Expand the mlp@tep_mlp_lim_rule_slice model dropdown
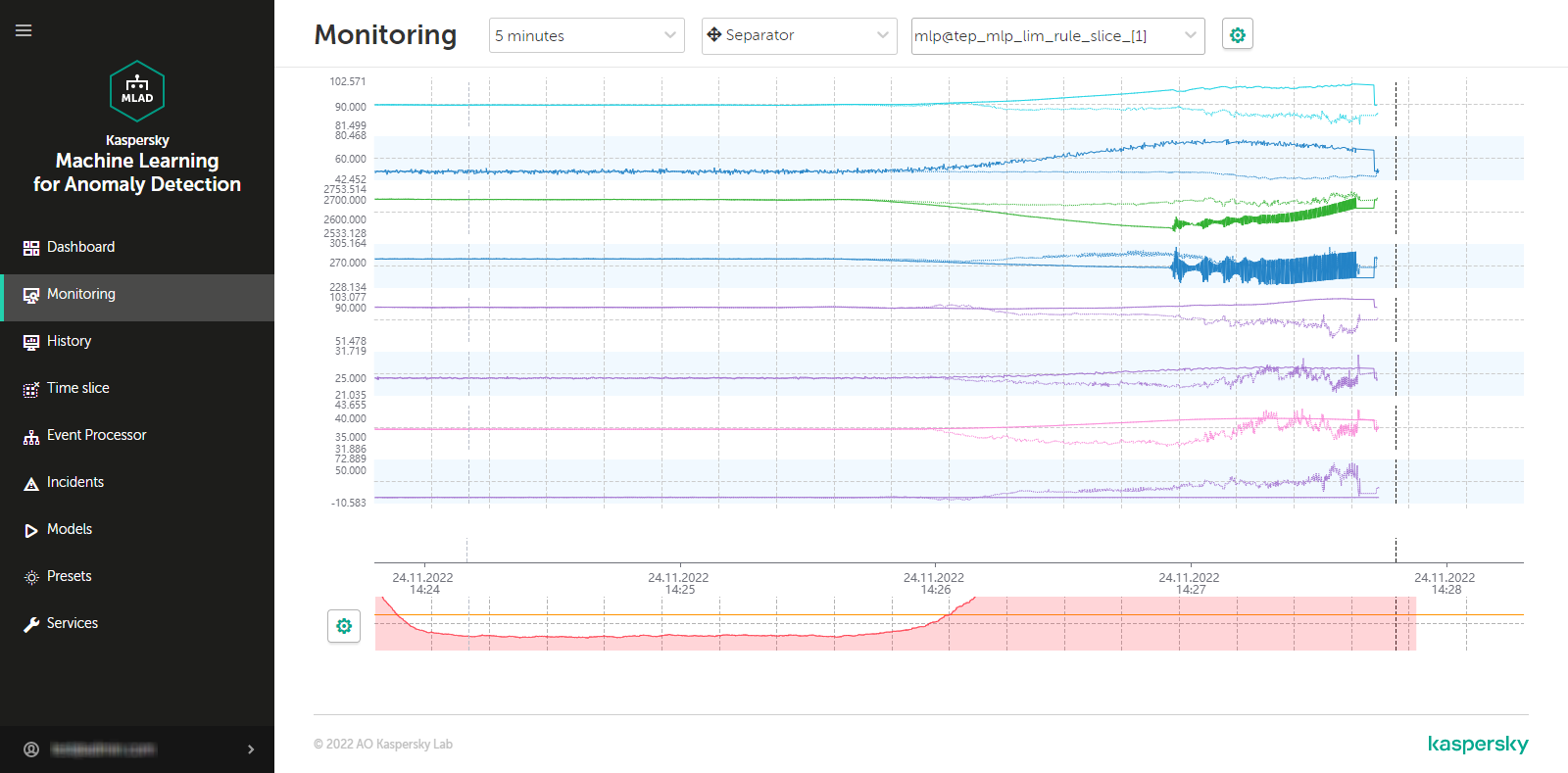Image resolution: width=1568 pixels, height=773 pixels. [1057, 36]
